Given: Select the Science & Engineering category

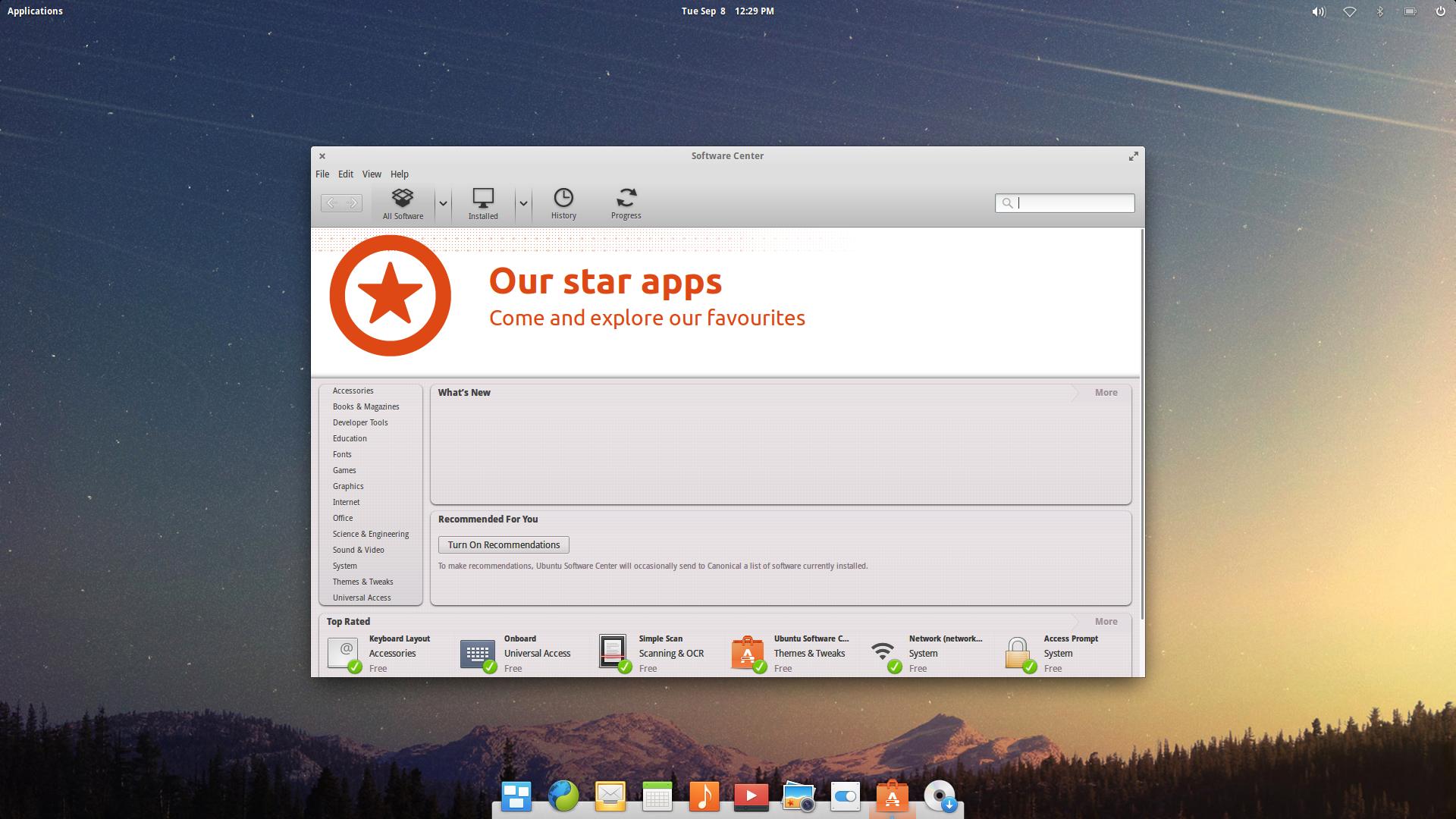Looking at the screenshot, I should [x=371, y=534].
